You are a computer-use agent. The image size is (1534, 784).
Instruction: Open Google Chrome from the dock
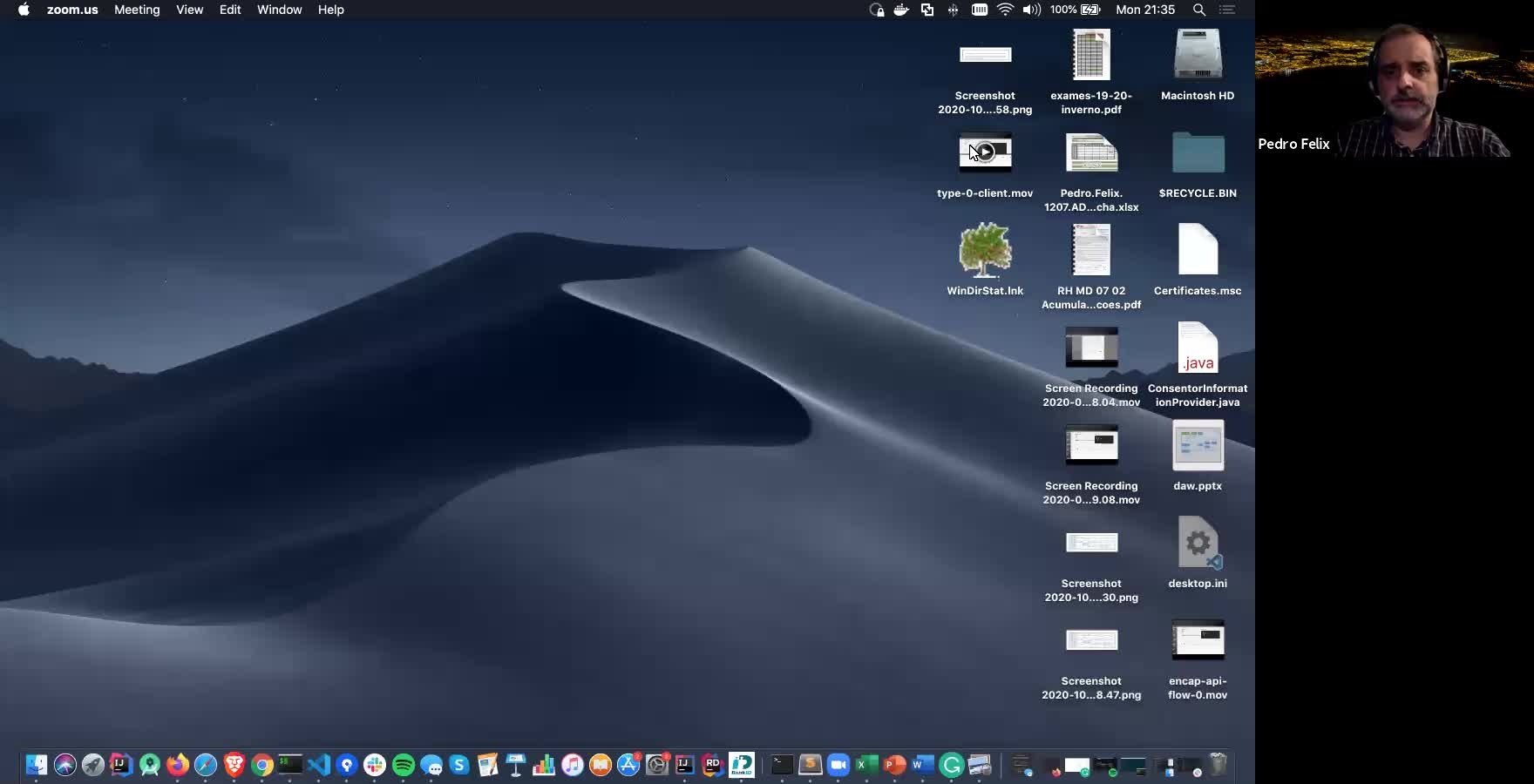tap(262, 765)
